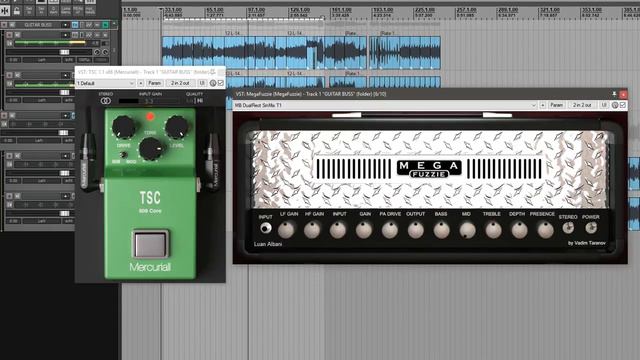Toggle UI button in MegaFuzzie window
Screen dimensions: 640x360
click(x=604, y=105)
